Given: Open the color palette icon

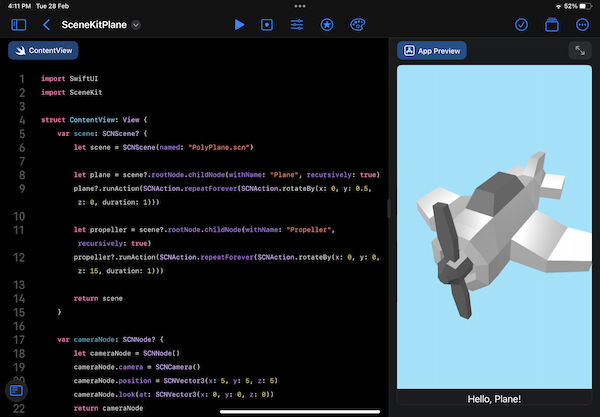Looking at the screenshot, I should [x=357, y=25].
